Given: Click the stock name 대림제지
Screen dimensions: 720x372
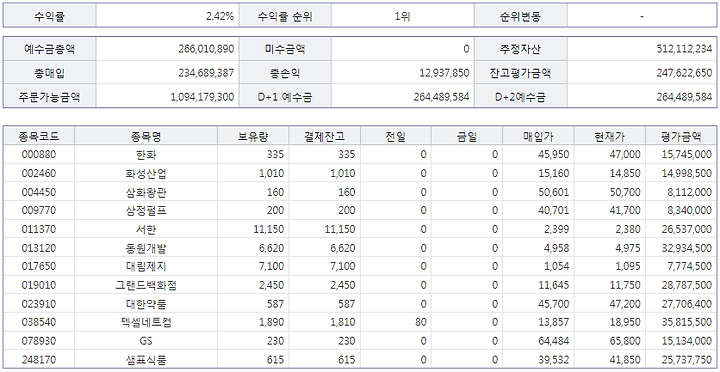Looking at the screenshot, I should point(146,266).
